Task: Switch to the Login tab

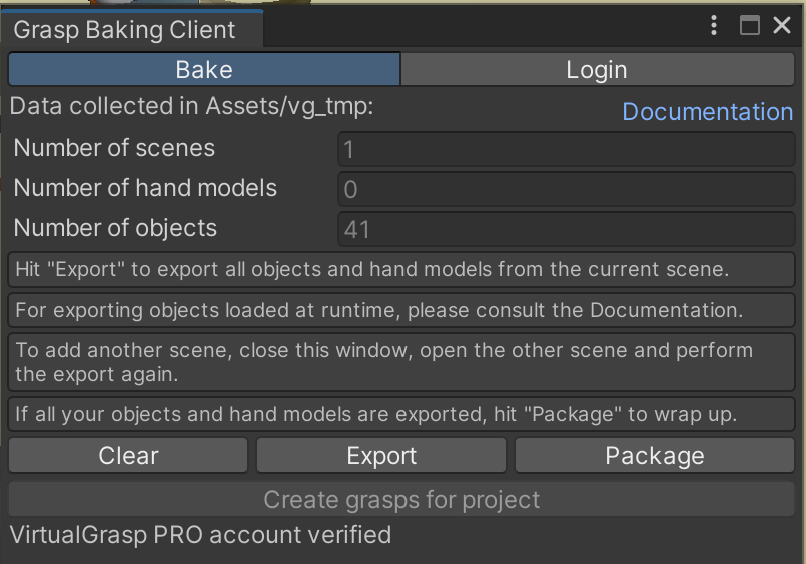Action: click(x=597, y=69)
